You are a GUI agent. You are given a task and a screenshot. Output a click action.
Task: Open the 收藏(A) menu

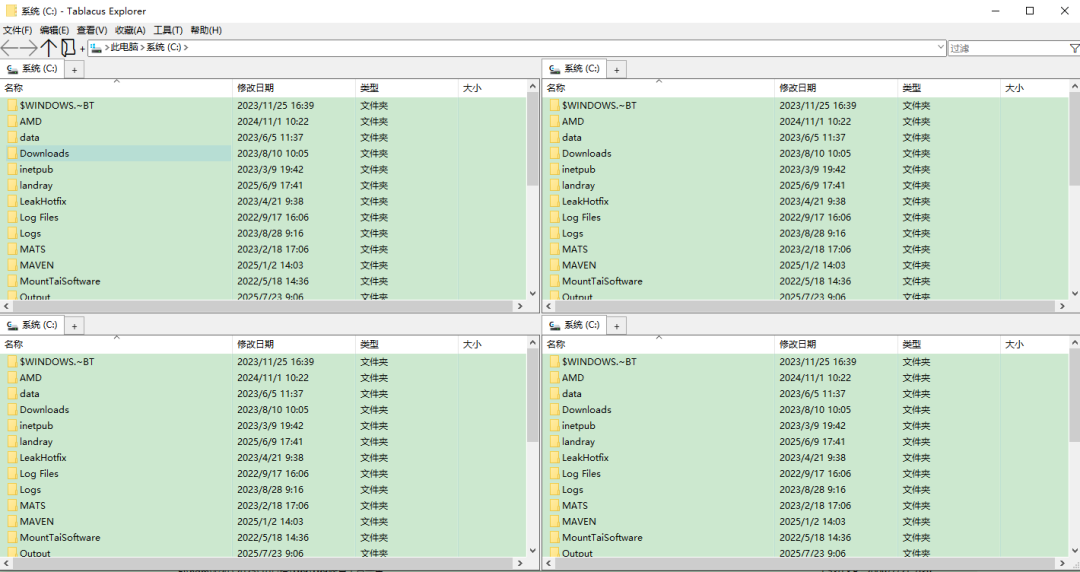130,30
